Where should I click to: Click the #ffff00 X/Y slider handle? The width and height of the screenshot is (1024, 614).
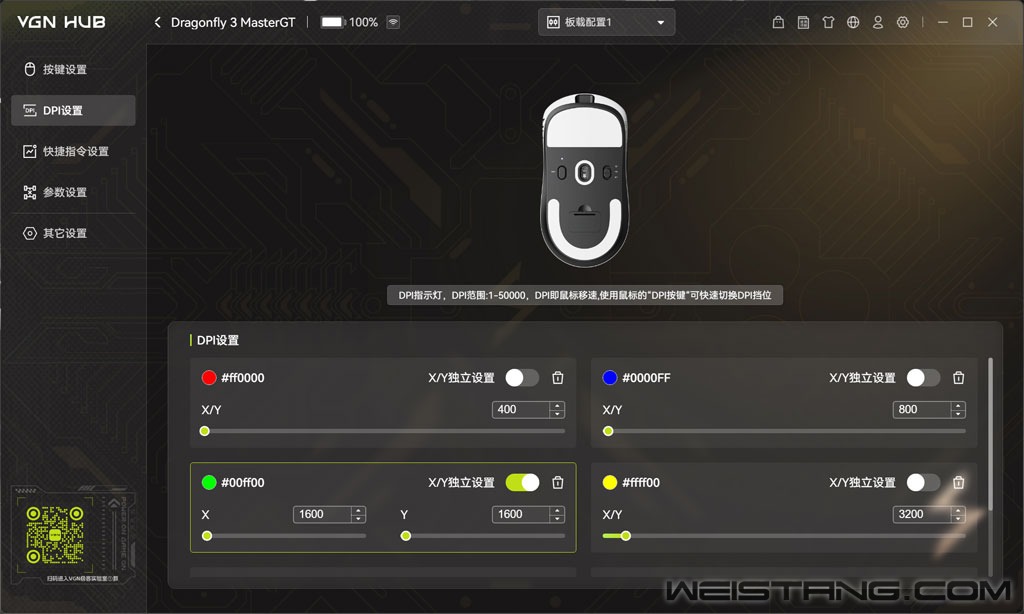tap(626, 536)
